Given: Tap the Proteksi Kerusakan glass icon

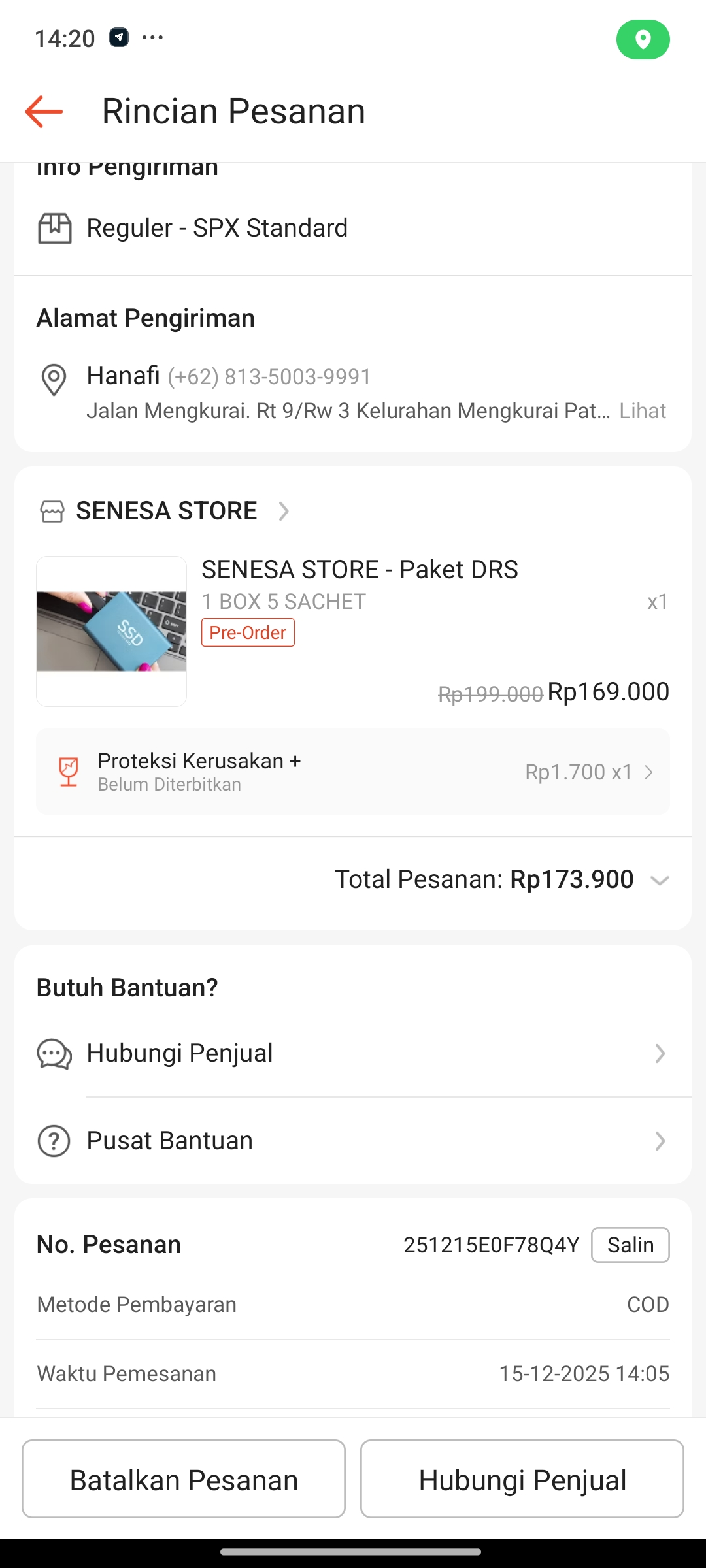Looking at the screenshot, I should pos(69,772).
